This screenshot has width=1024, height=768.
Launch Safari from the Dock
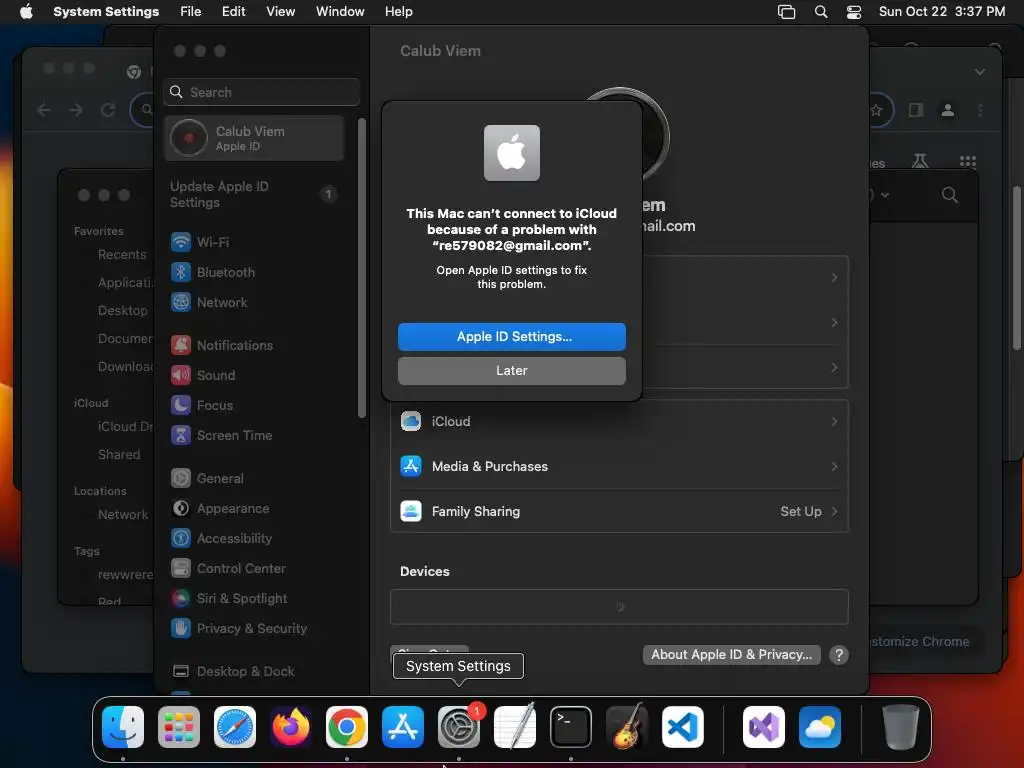[x=235, y=727]
